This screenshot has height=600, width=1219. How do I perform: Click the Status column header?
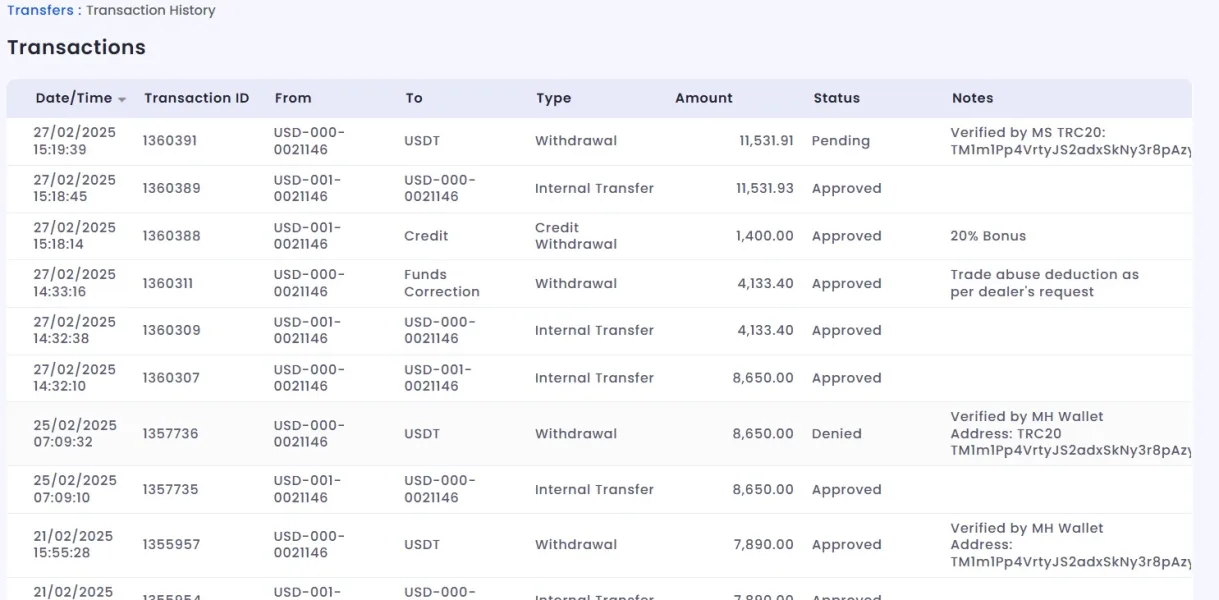(836, 98)
